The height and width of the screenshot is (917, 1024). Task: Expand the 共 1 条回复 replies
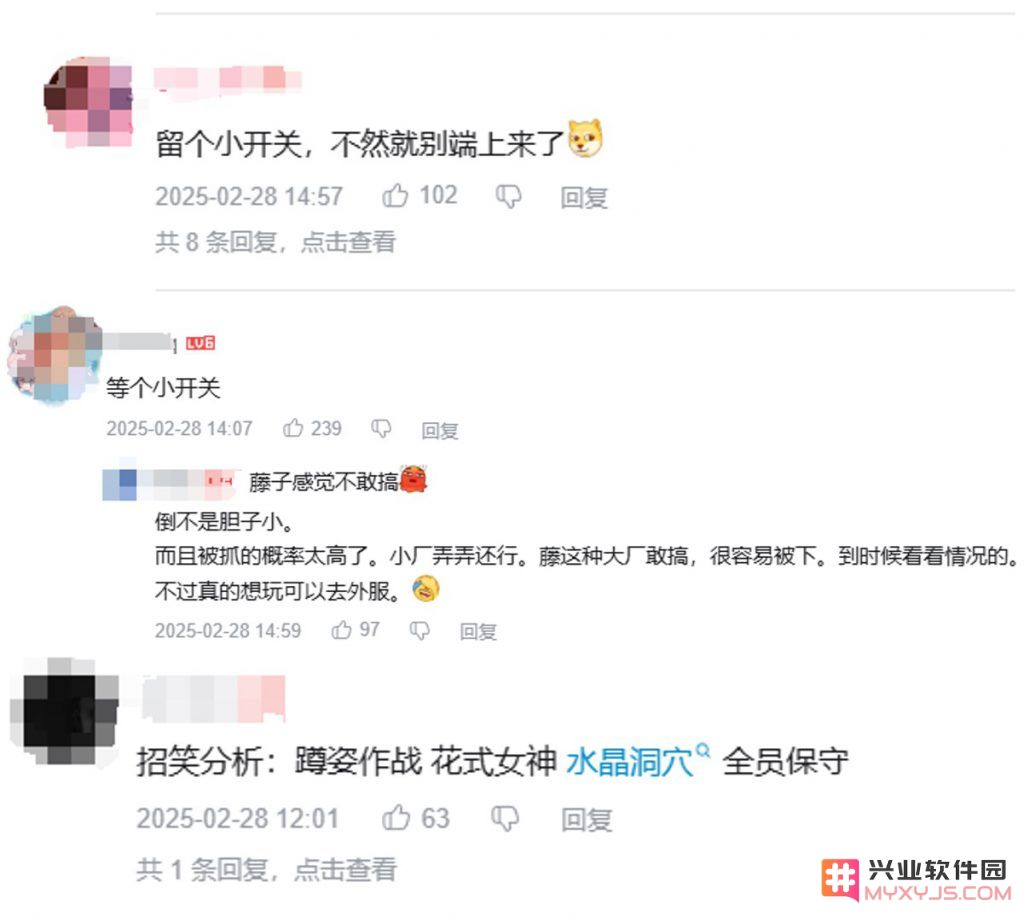point(266,869)
